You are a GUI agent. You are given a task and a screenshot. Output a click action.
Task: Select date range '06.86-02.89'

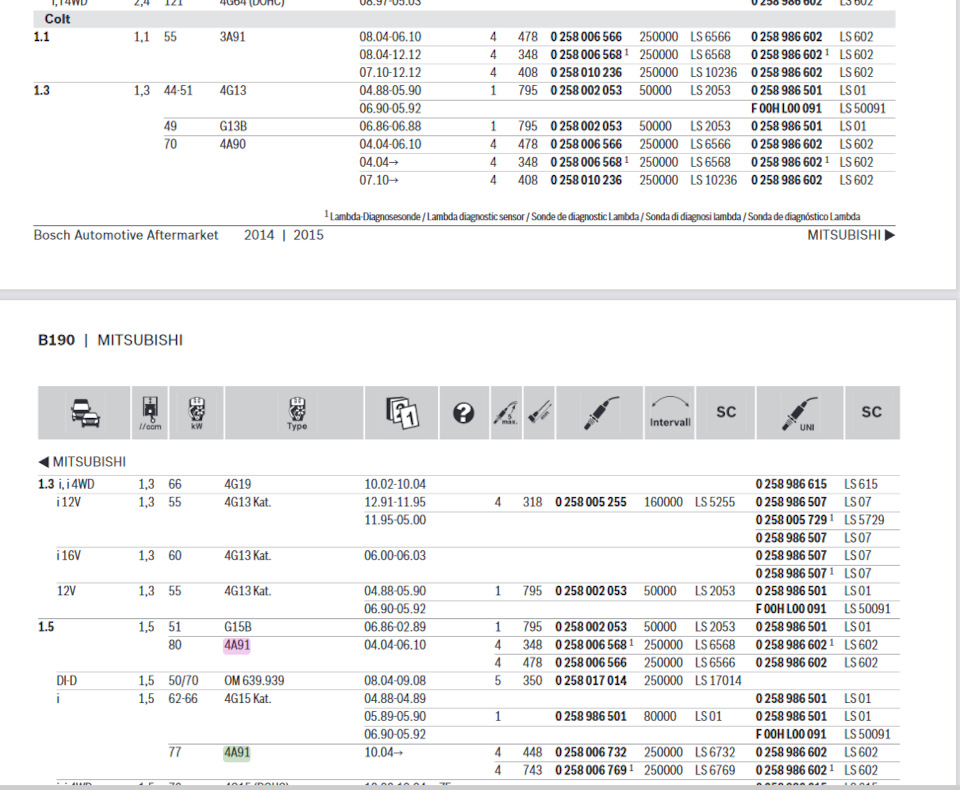[x=395, y=627]
